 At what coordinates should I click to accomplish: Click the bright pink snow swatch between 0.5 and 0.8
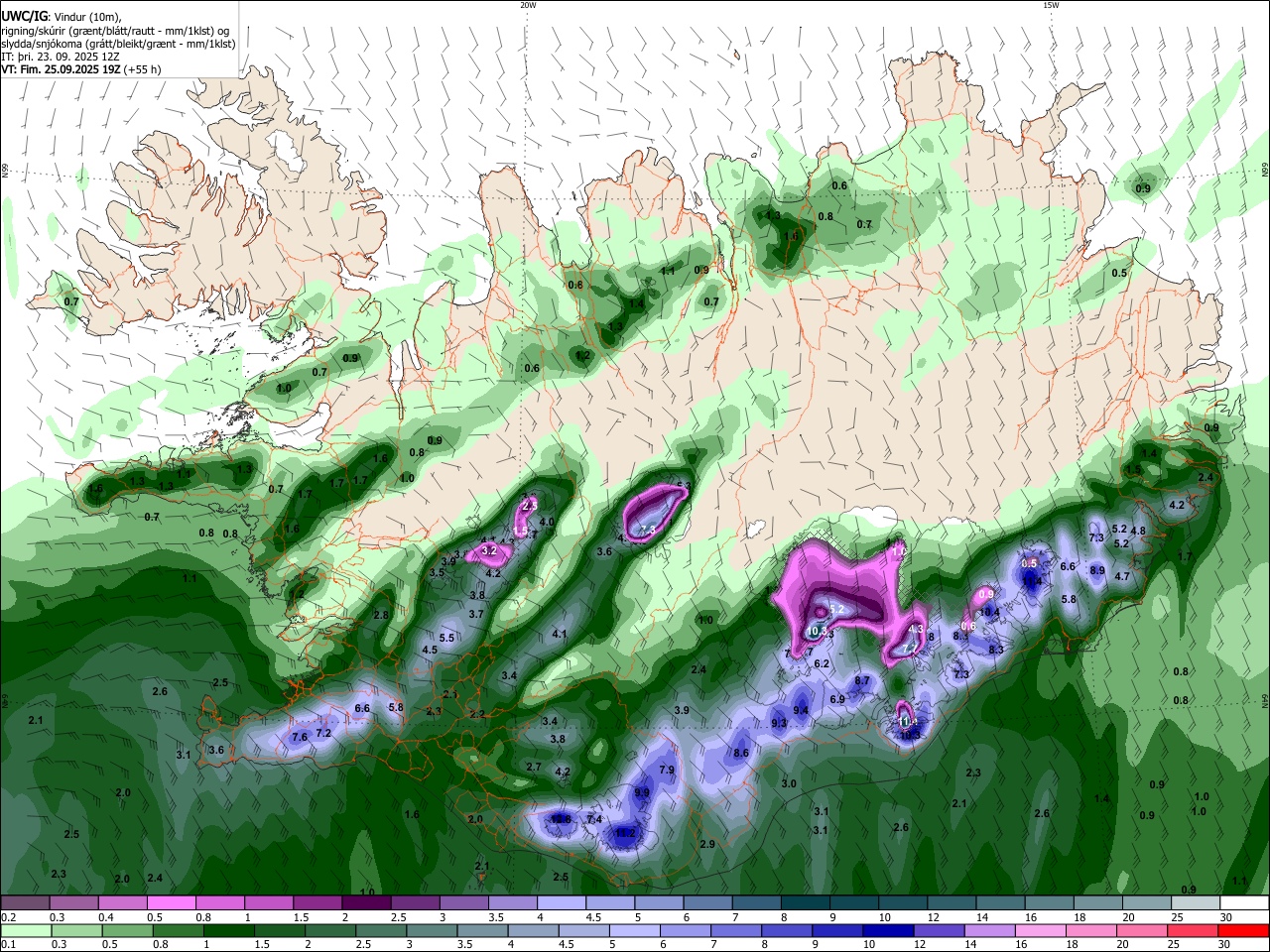[171, 903]
